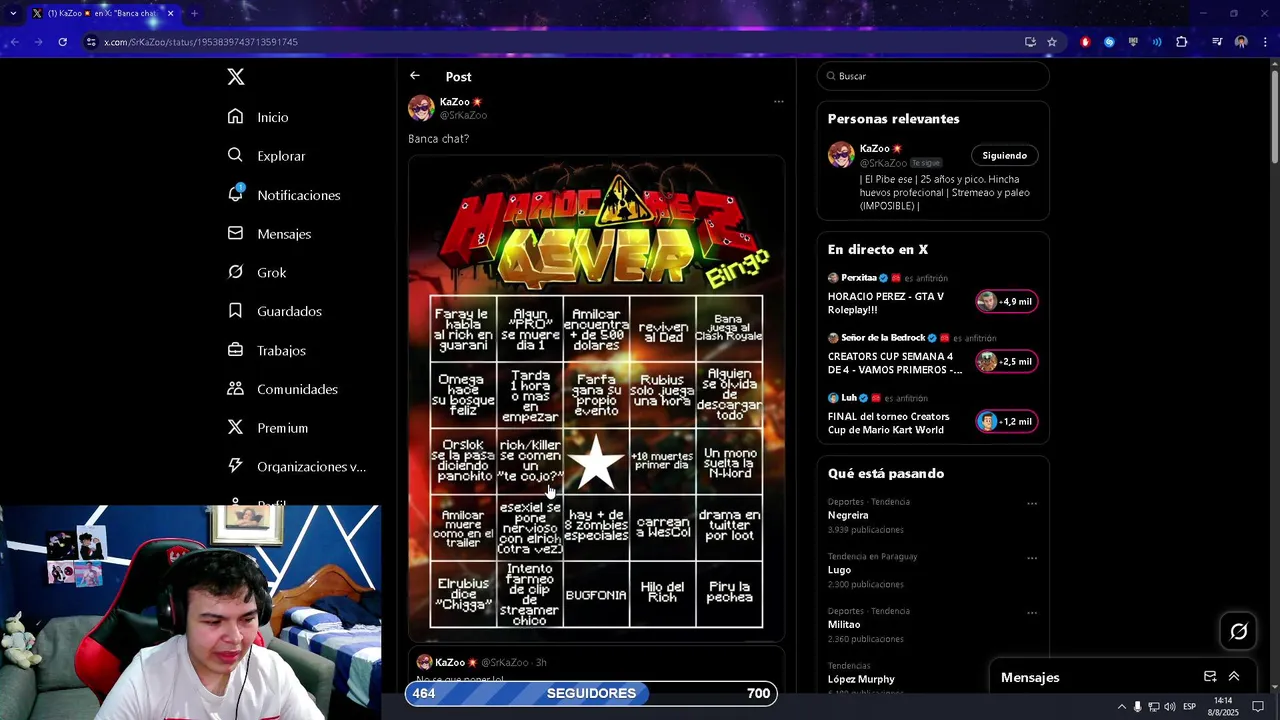The image size is (1280, 720).
Task: Click the Guardados bookmark icon
Action: [235, 311]
